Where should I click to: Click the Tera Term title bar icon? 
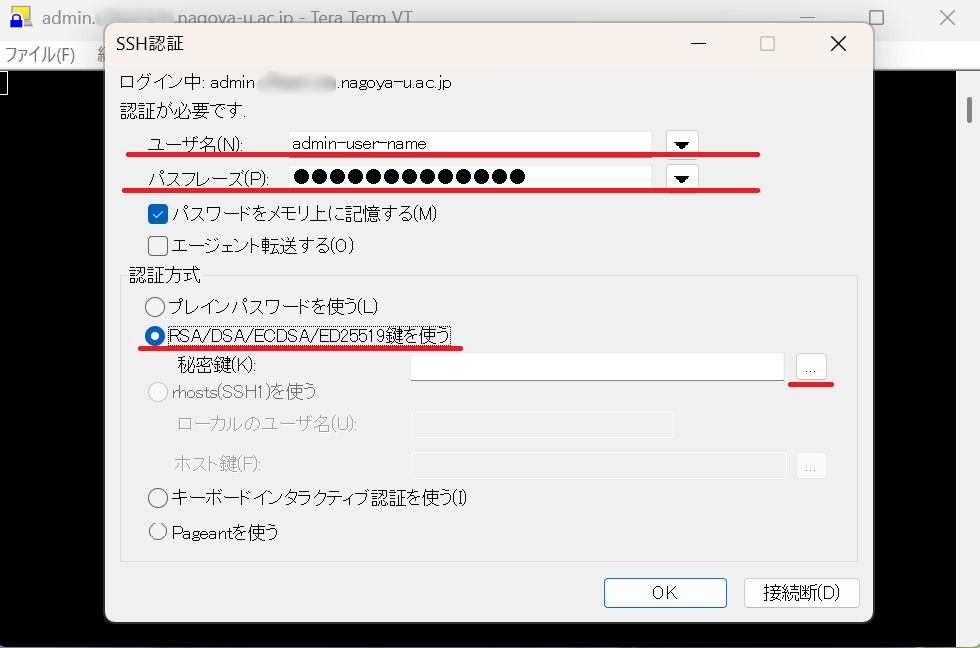click(x=20, y=17)
